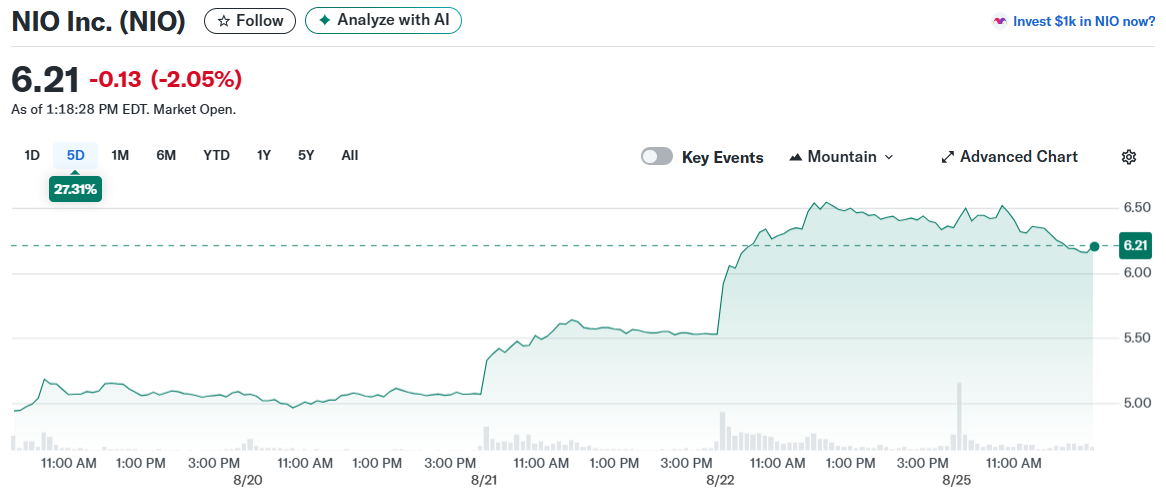Select the 5D time range tab

(76, 155)
